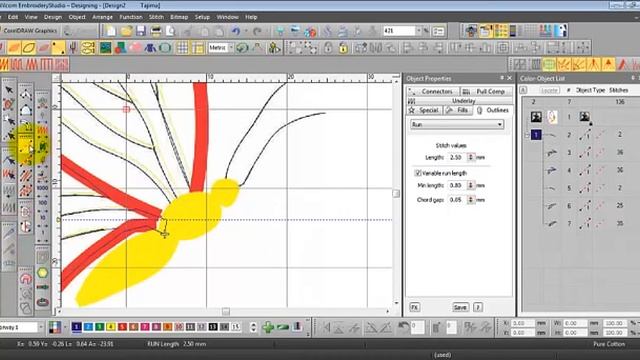Click the green plus add color icon
The height and width of the screenshot is (360, 640).
tap(268, 327)
